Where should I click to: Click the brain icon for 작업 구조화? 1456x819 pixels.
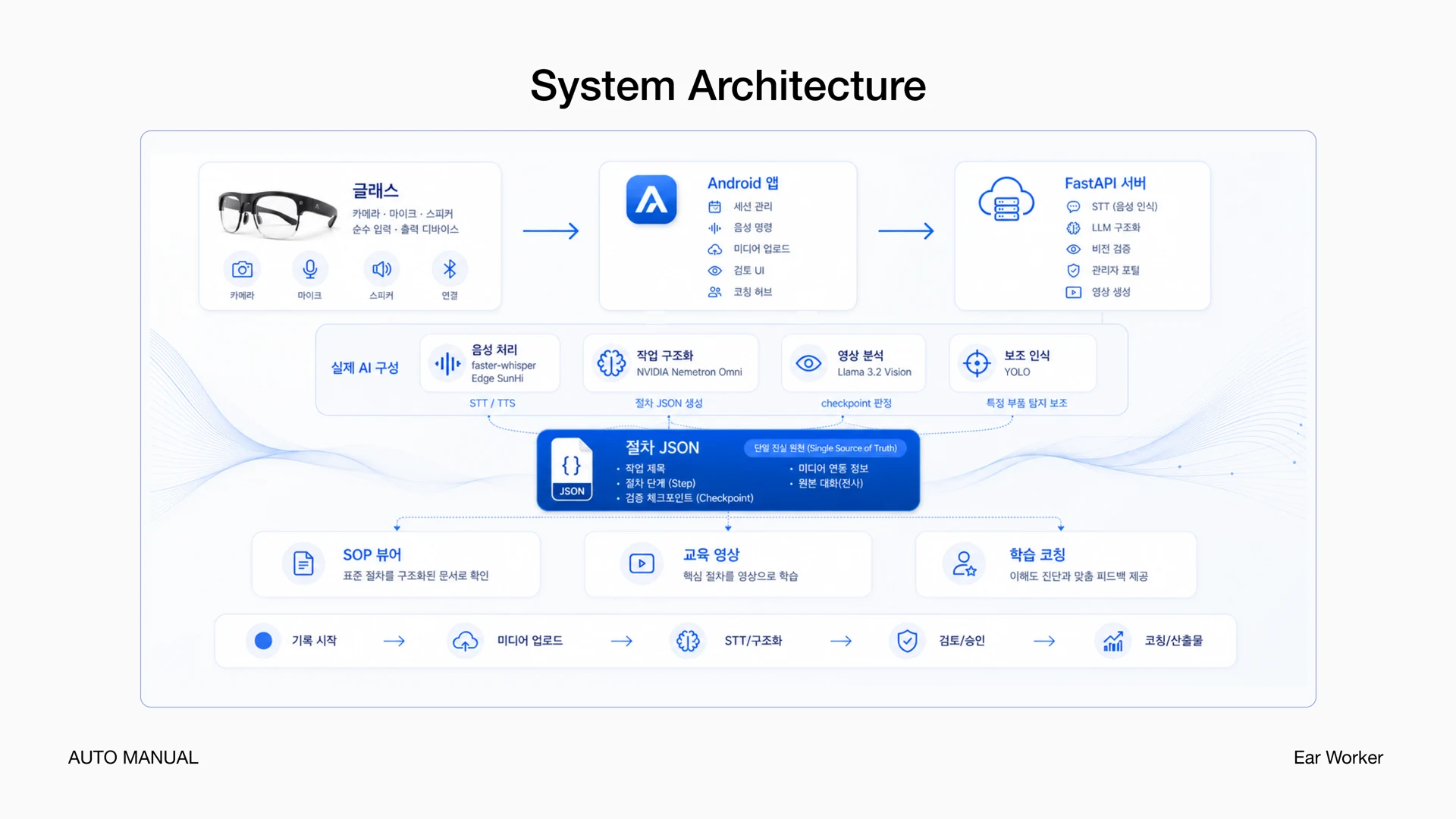(x=611, y=363)
